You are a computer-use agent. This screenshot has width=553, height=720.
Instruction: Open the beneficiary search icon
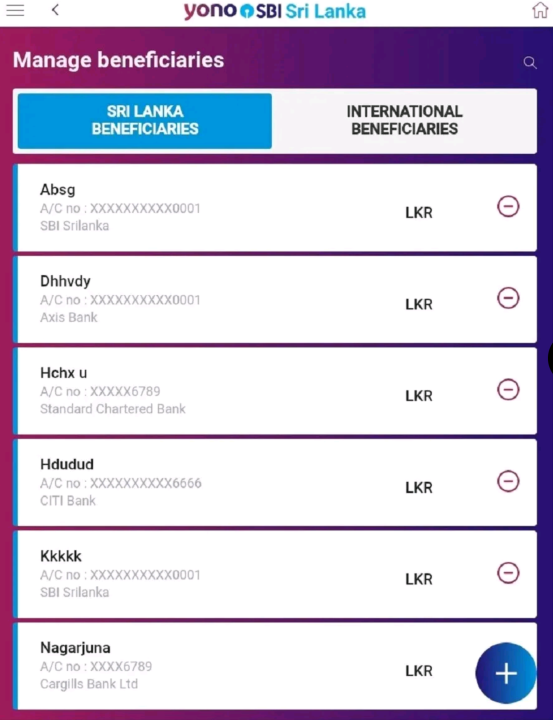[530, 62]
